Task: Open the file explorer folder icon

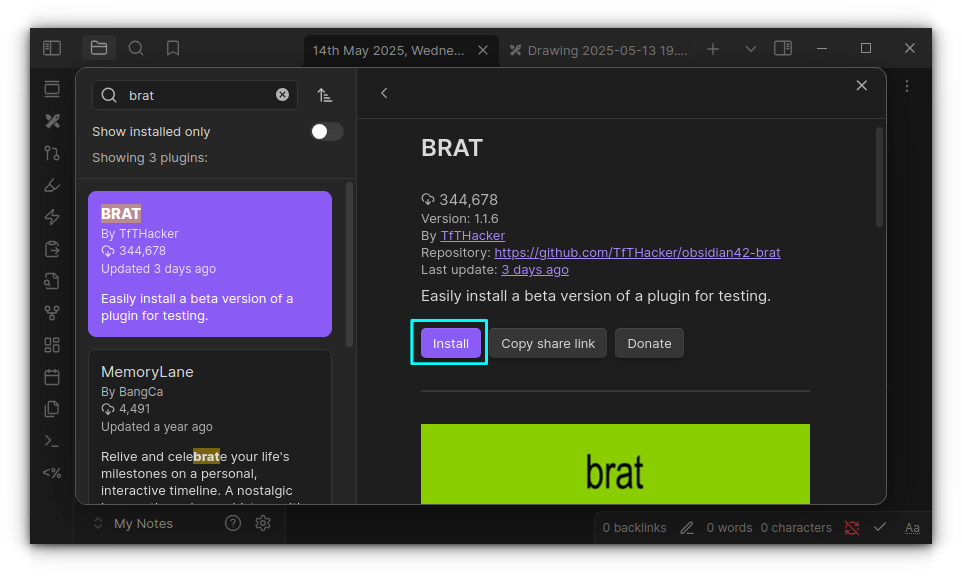Action: pyautogui.click(x=98, y=48)
